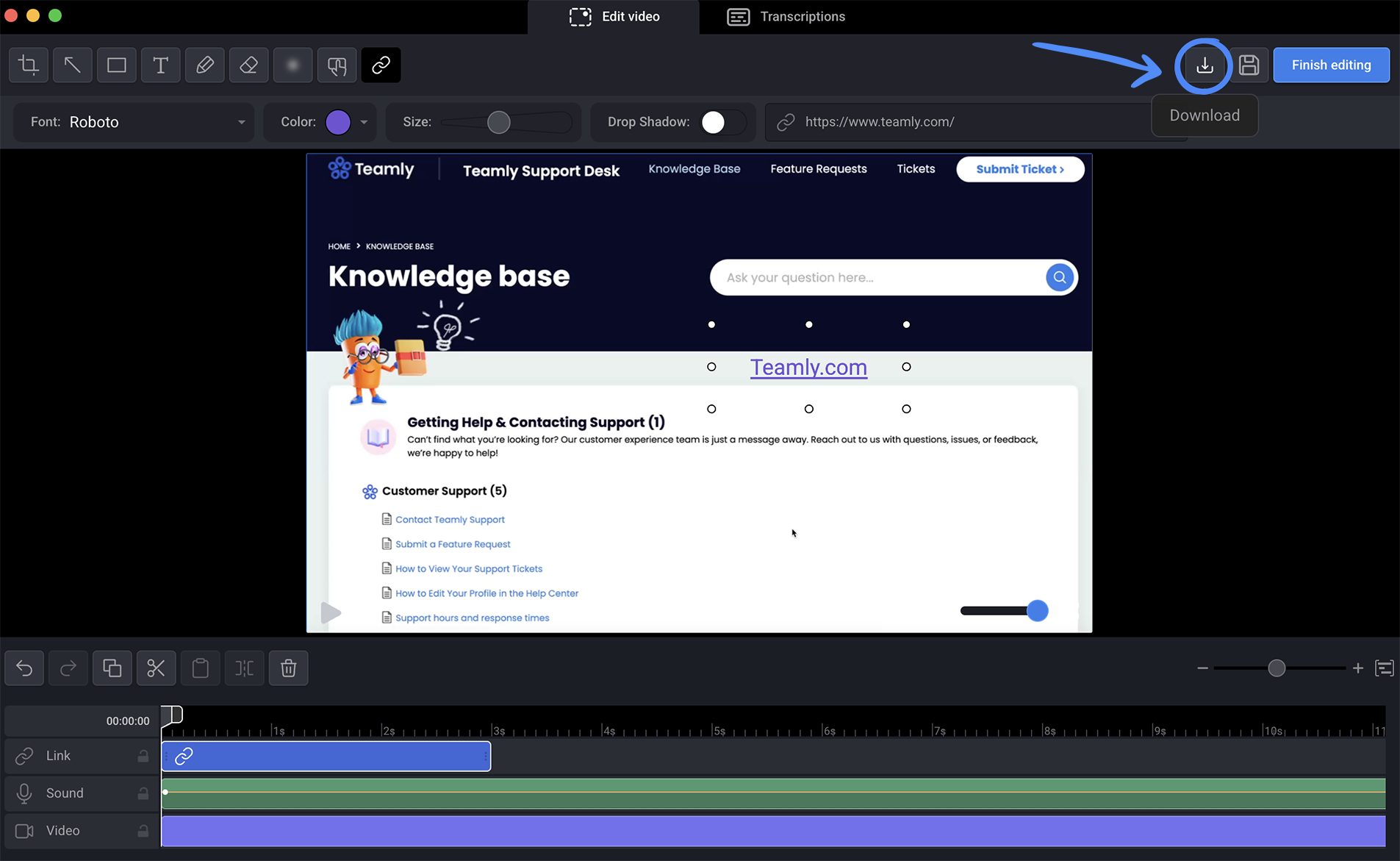1400x861 pixels.
Task: Click the purple Video track clip
Action: tap(773, 831)
